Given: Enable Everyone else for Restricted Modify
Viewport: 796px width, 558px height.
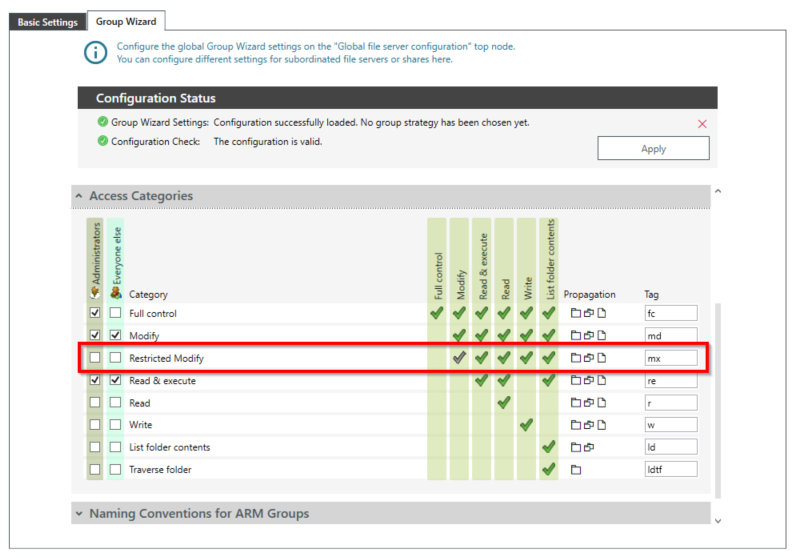Looking at the screenshot, I should pos(116,358).
